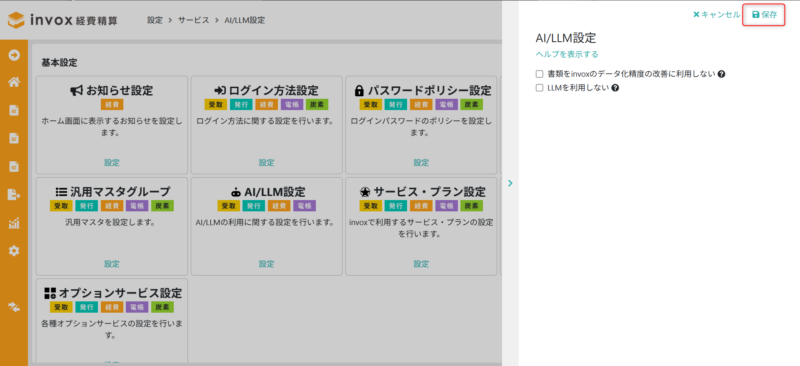
Task: Open 設定 link under お知らせ設定
Action: [x=112, y=163]
